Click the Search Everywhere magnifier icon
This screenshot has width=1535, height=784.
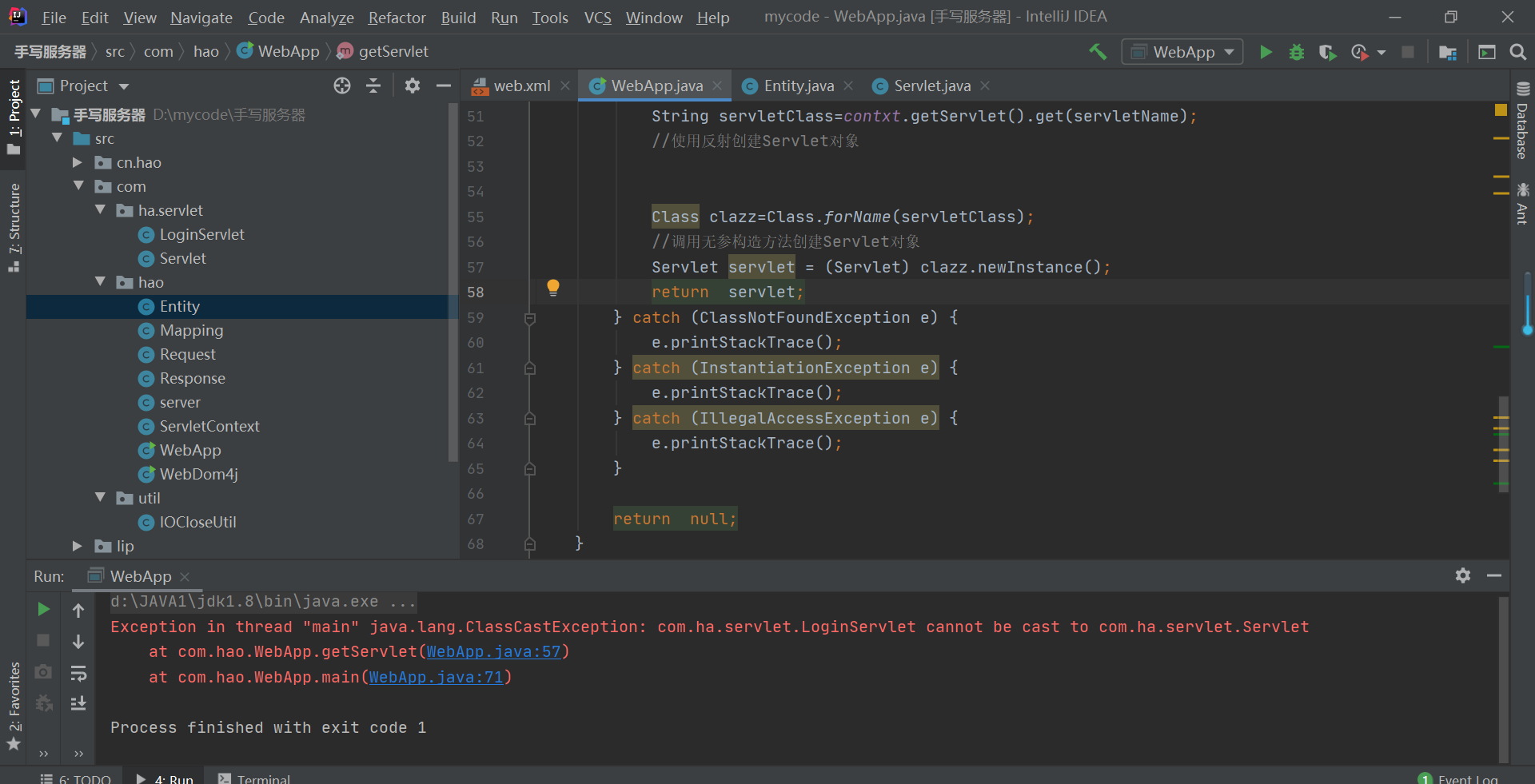pyautogui.click(x=1517, y=52)
